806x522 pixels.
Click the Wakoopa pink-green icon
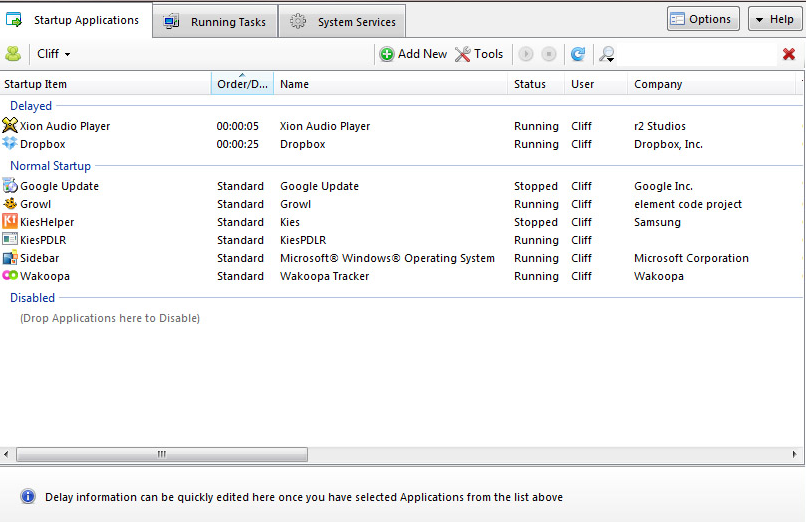tap(10, 275)
